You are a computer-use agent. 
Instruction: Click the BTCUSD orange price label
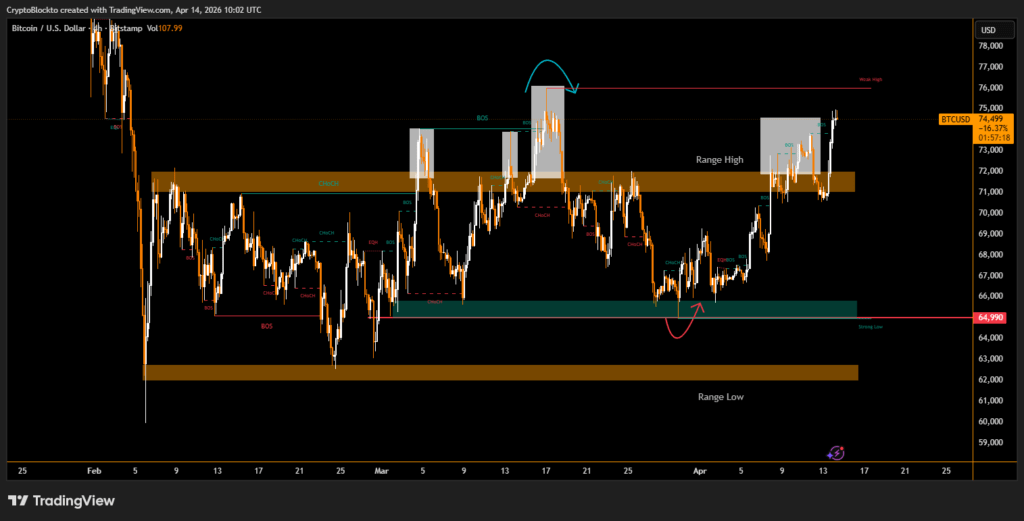click(956, 119)
